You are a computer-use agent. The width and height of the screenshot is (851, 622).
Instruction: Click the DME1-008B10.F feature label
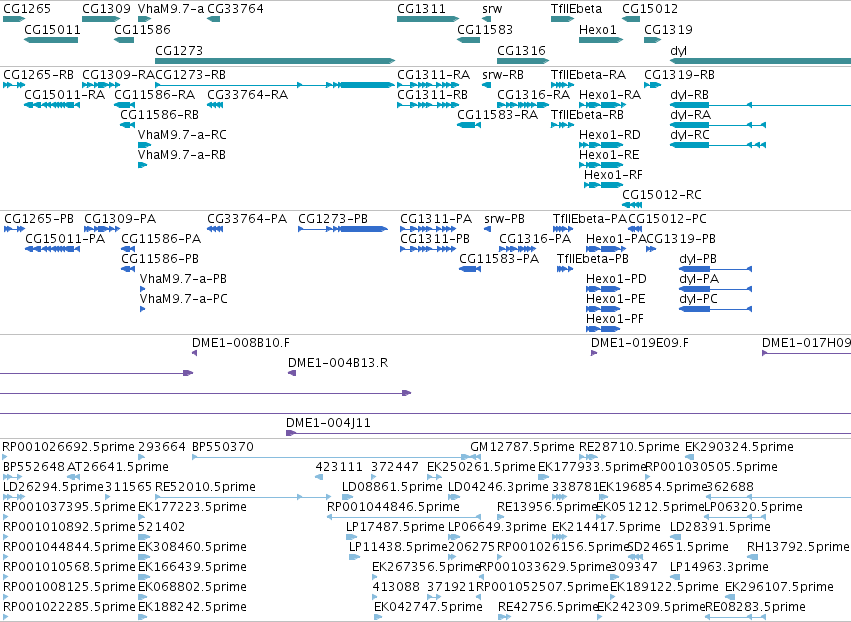pyautogui.click(x=241, y=342)
